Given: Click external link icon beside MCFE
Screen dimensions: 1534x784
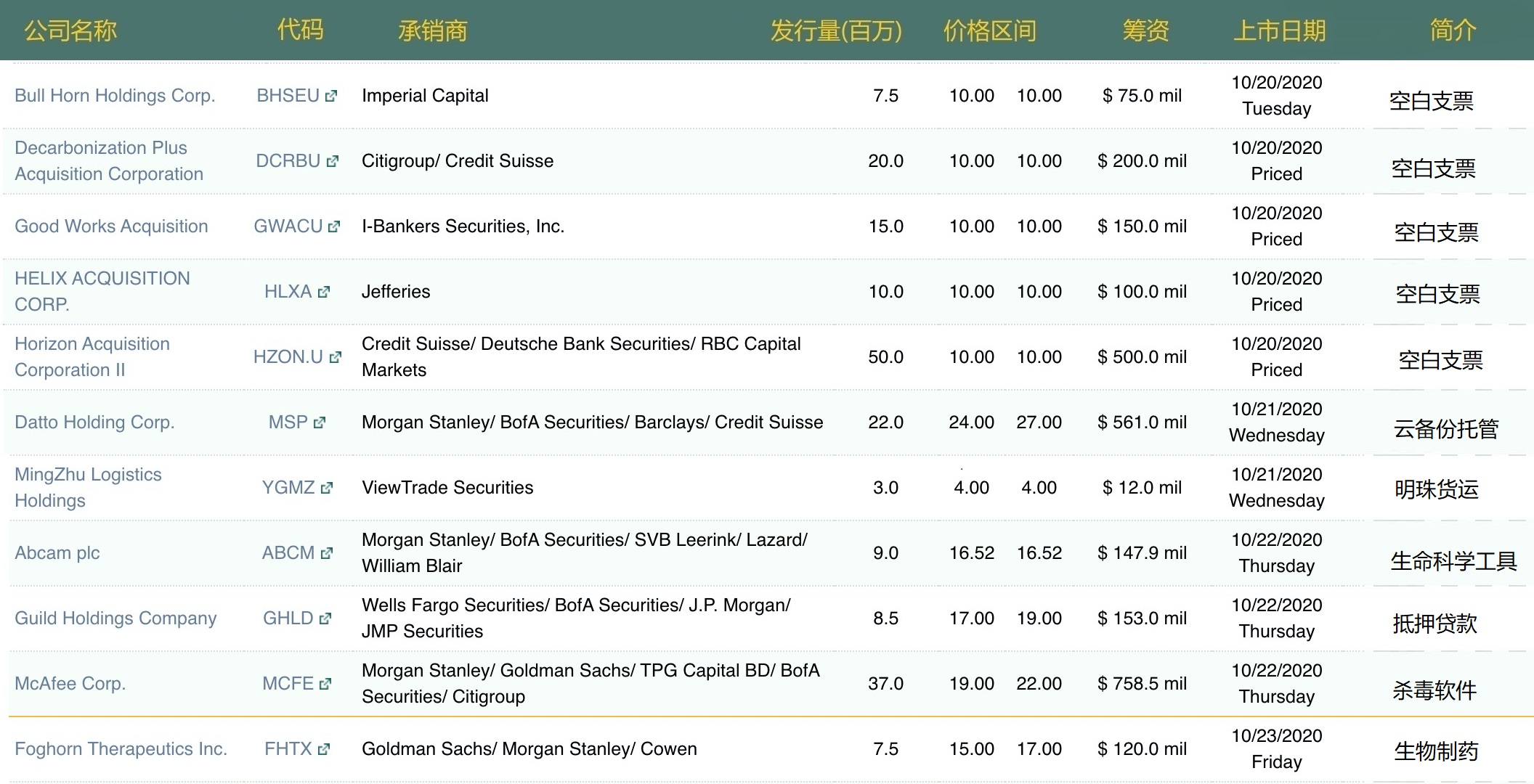Looking at the screenshot, I should click(x=325, y=684).
